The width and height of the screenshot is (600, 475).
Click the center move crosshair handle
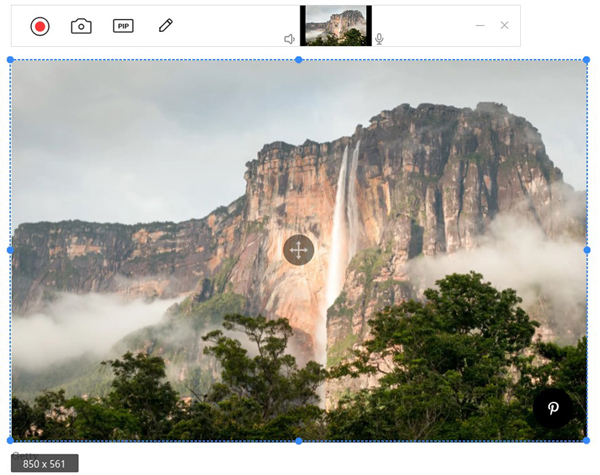click(x=298, y=250)
